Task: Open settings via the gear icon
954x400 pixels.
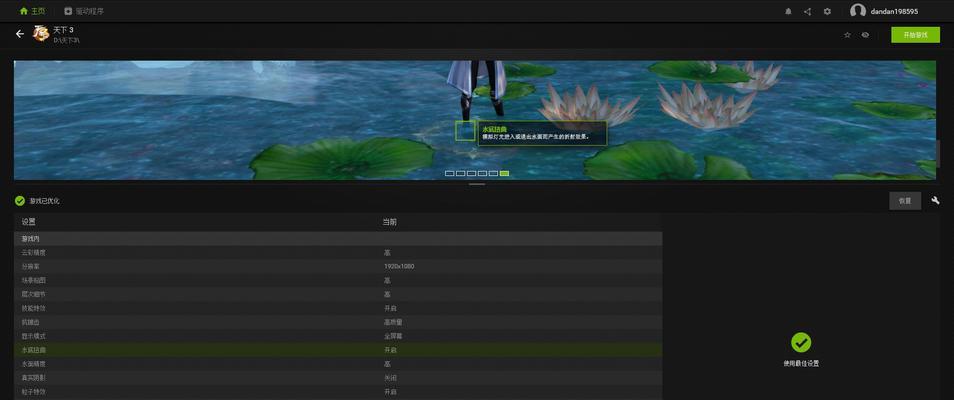Action: [827, 12]
